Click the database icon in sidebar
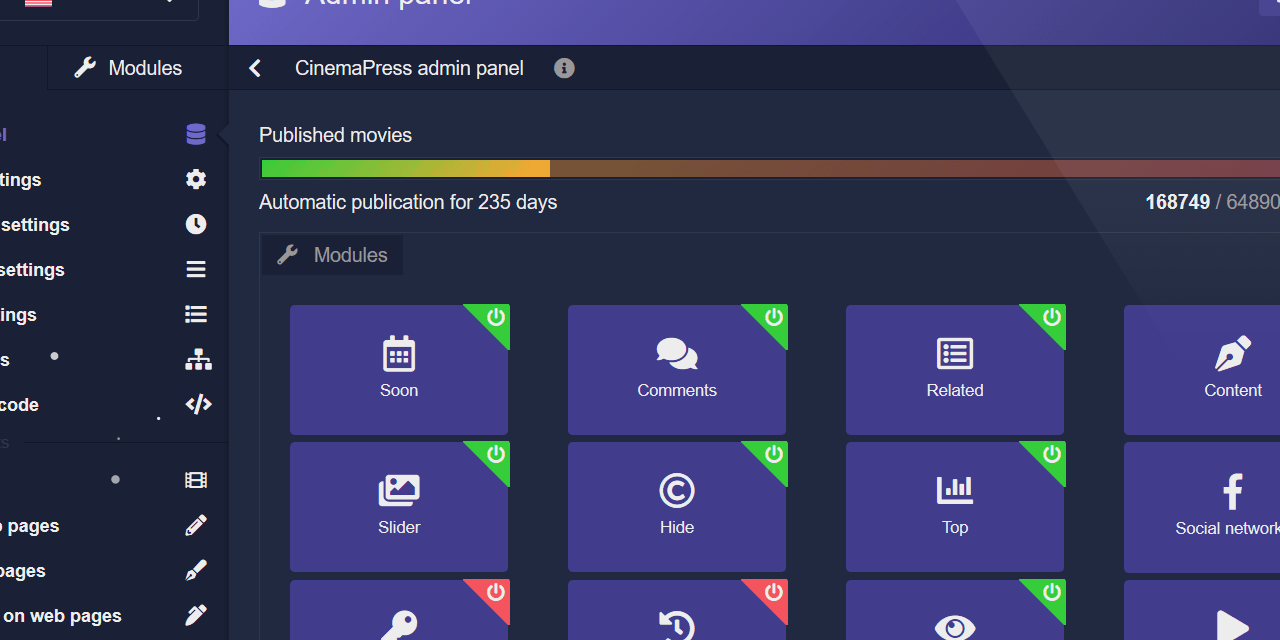The width and height of the screenshot is (1280, 640). point(196,135)
